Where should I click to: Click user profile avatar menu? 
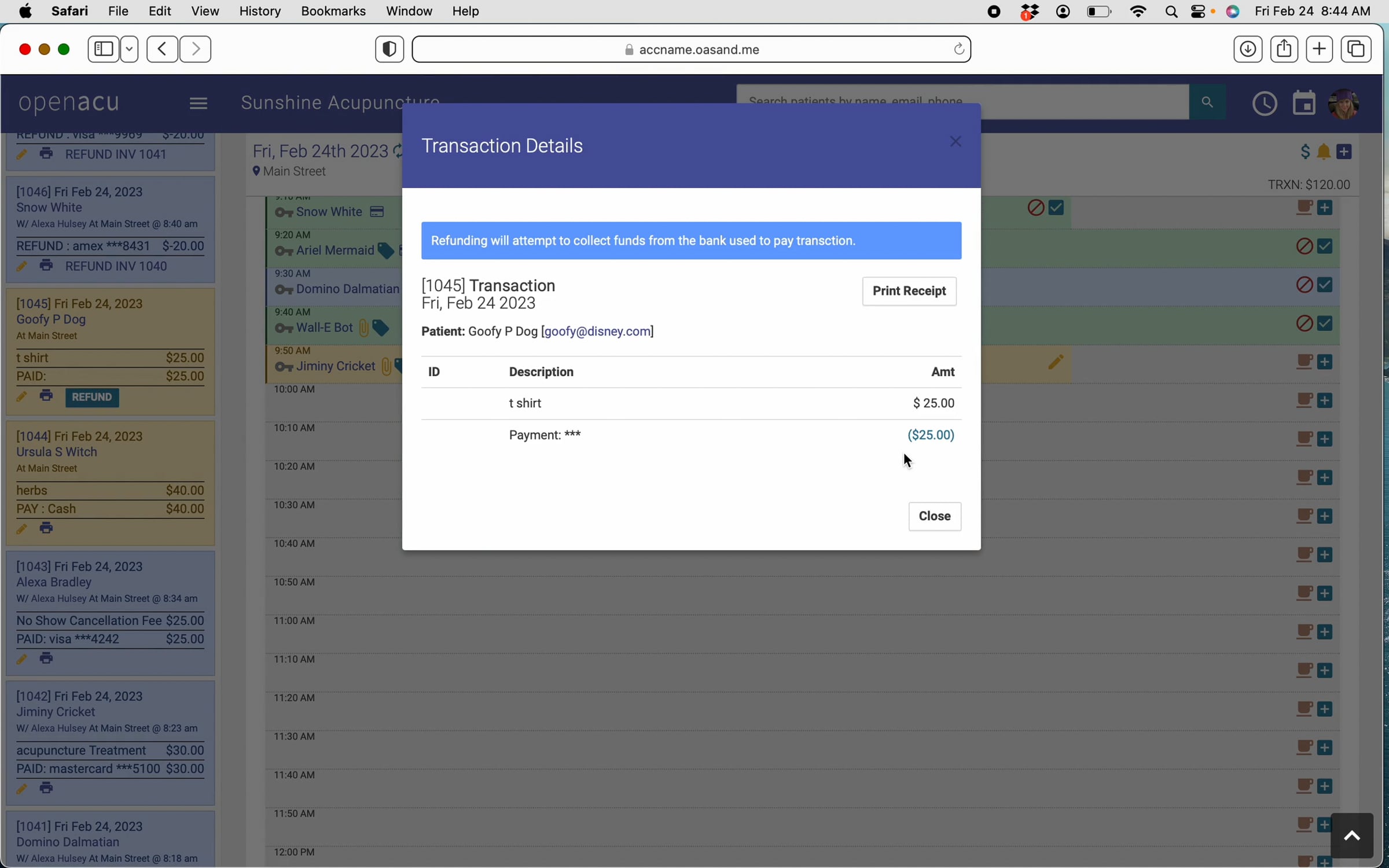1344,104
